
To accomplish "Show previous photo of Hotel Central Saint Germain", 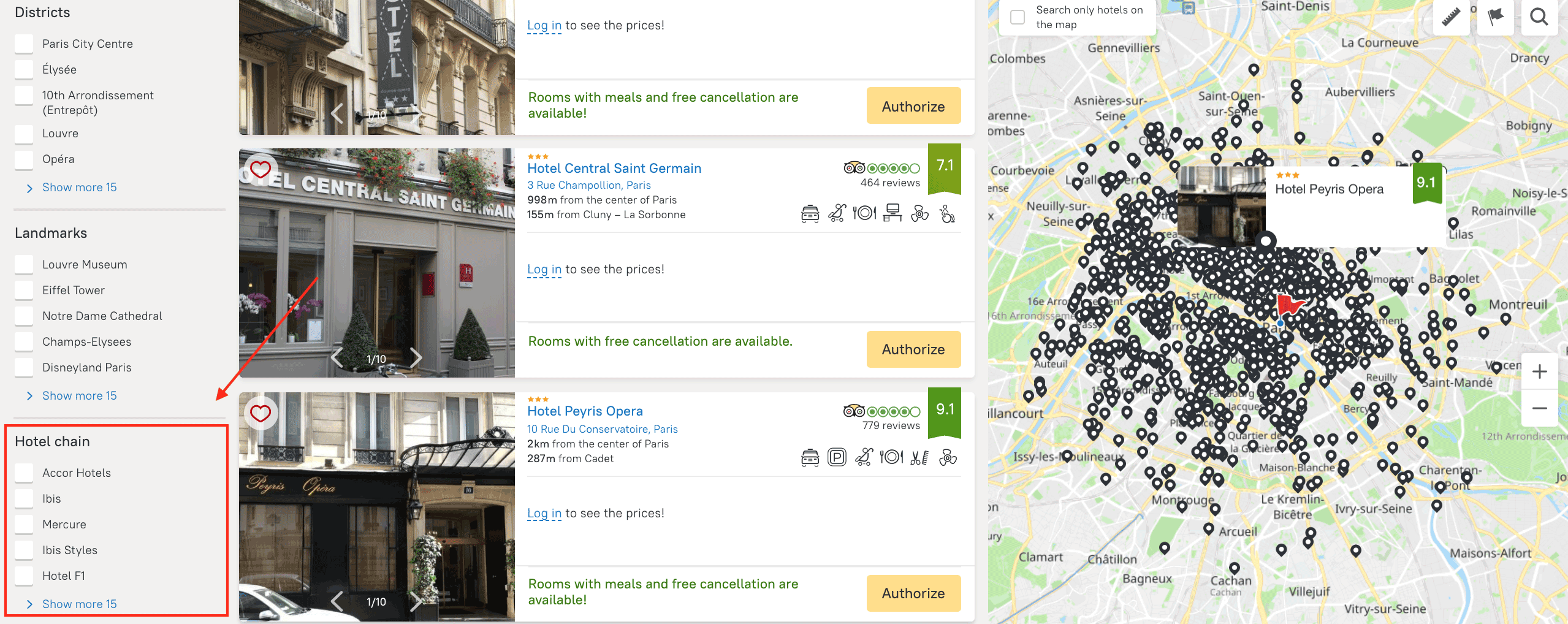I will pyautogui.click(x=337, y=357).
